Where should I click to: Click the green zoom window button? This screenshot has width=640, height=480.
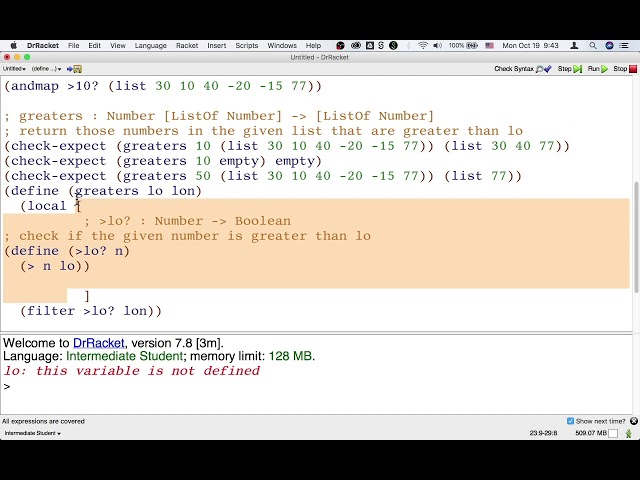27,57
